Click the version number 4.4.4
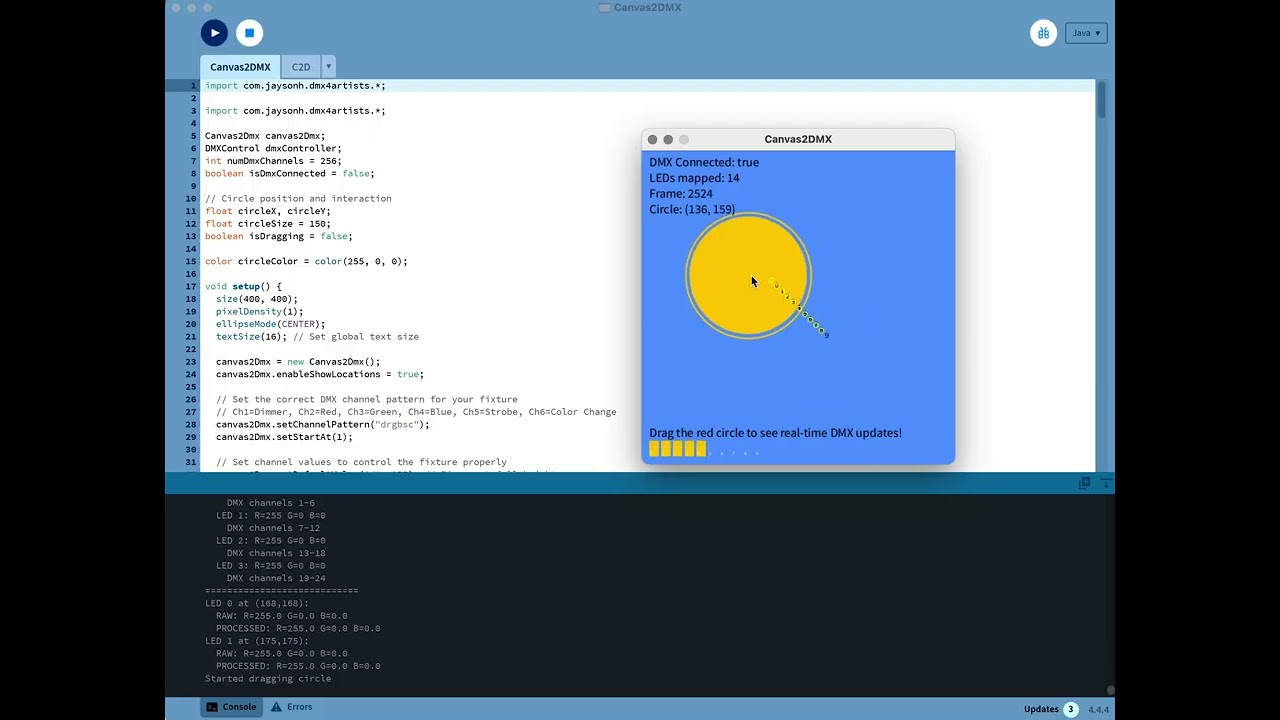The height and width of the screenshot is (720, 1280). (1098, 710)
